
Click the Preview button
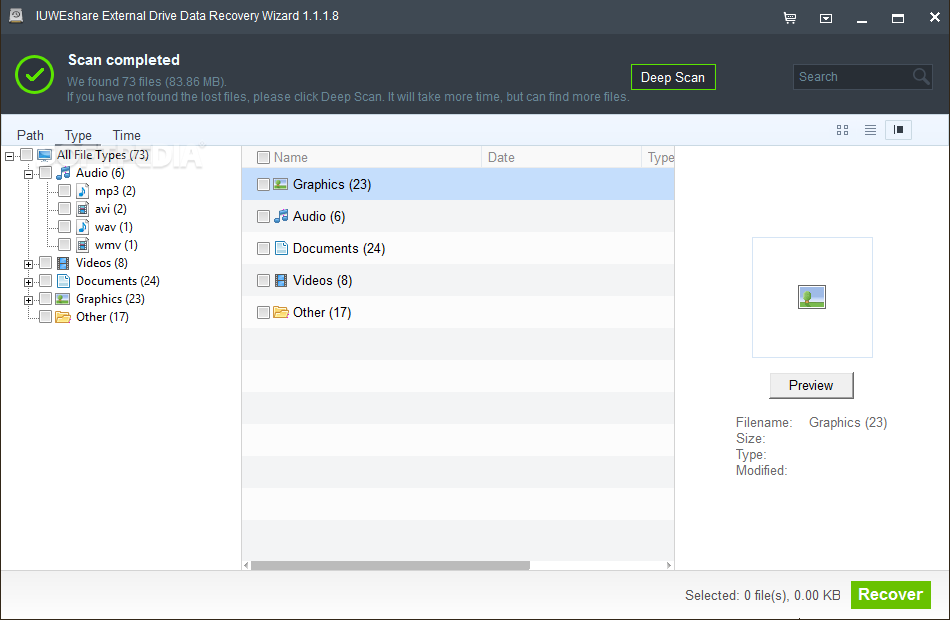pyautogui.click(x=811, y=385)
